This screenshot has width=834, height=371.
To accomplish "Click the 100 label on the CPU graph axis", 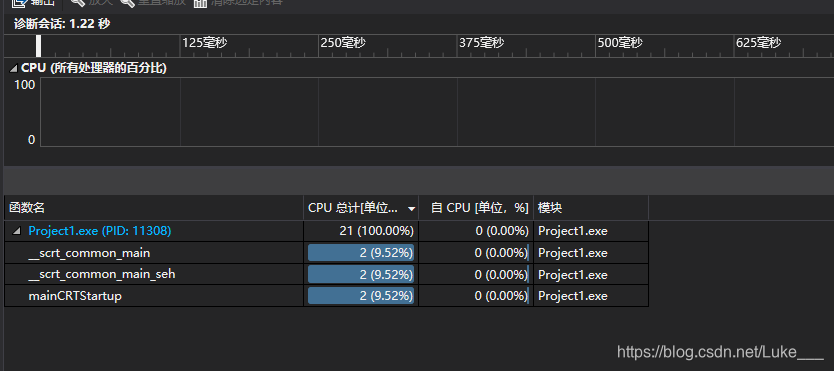I will click(24, 85).
